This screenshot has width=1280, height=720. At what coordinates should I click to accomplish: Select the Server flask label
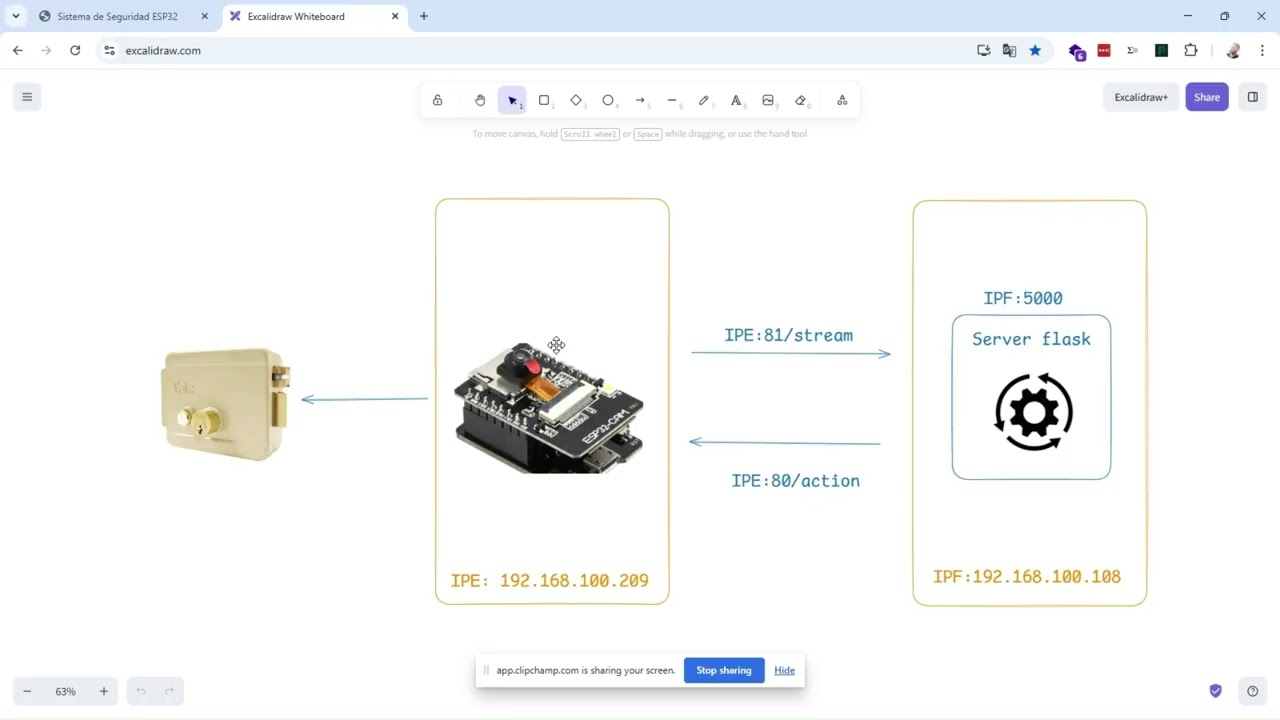pos(1031,339)
